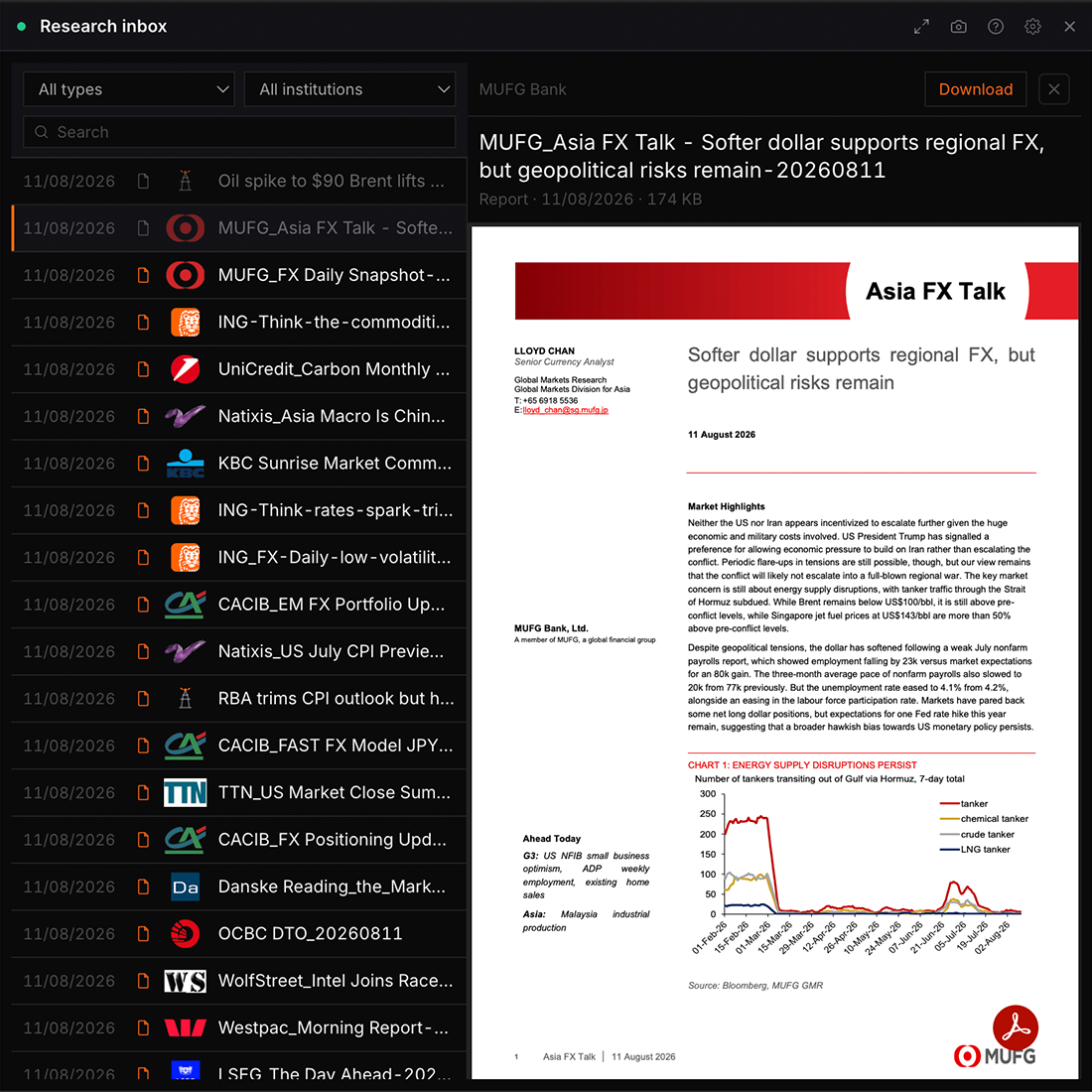Click the oil rig icon on RBA trims CPI row

(186, 699)
